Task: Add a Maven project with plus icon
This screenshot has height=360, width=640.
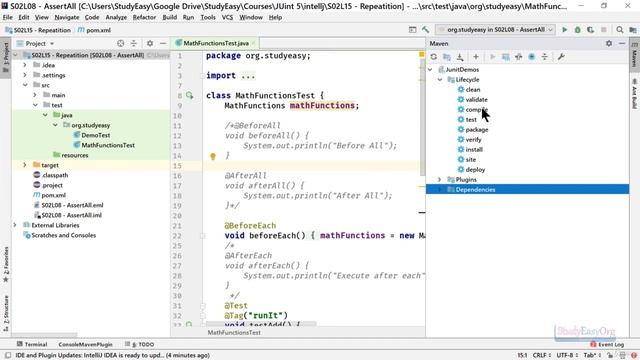Action: click(x=476, y=57)
